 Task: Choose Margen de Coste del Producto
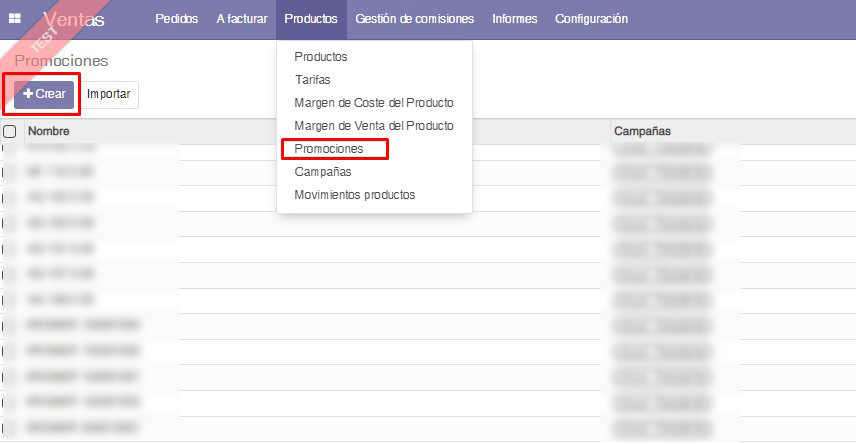(x=374, y=103)
